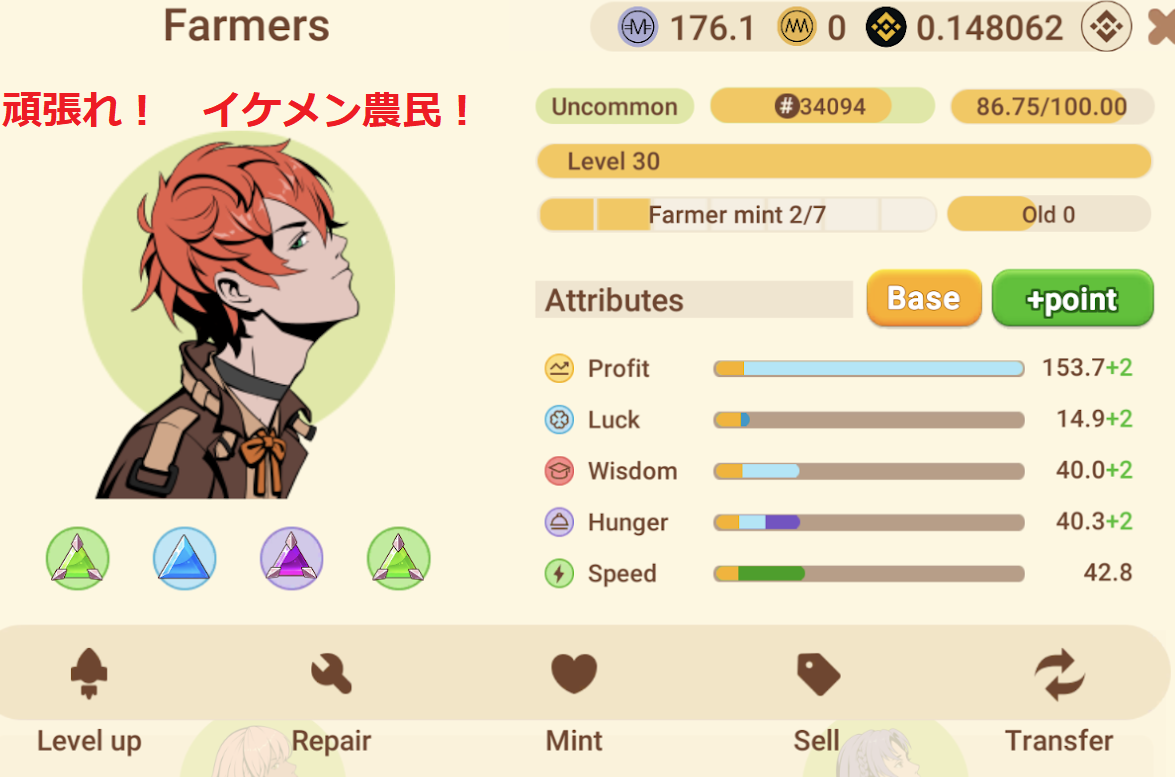
Task: Open Repair with the wrench icon
Action: 330,674
